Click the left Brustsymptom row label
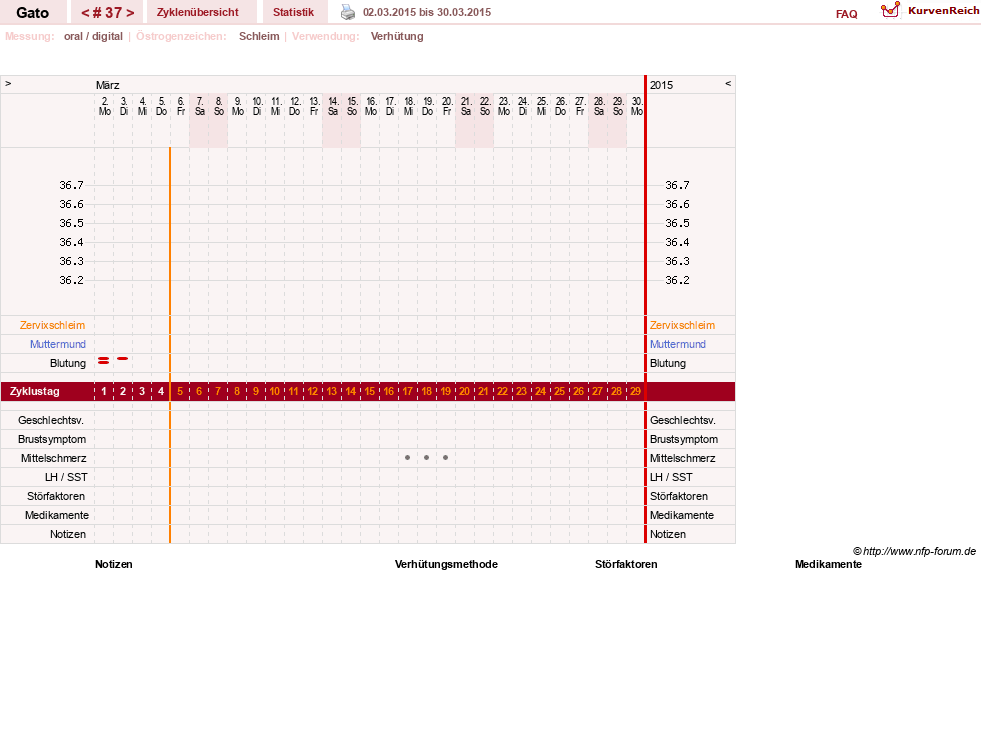The image size is (981, 743). 52,439
